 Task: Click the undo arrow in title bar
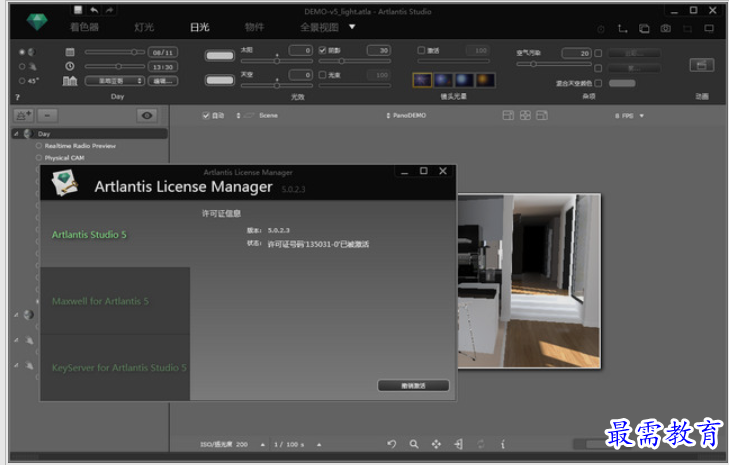94,10
